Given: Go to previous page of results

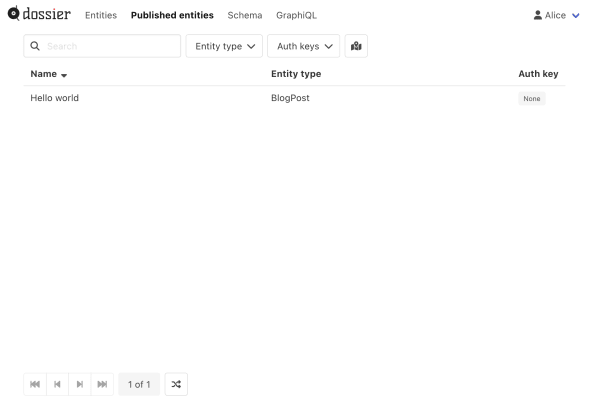Looking at the screenshot, I should pos(57,384).
